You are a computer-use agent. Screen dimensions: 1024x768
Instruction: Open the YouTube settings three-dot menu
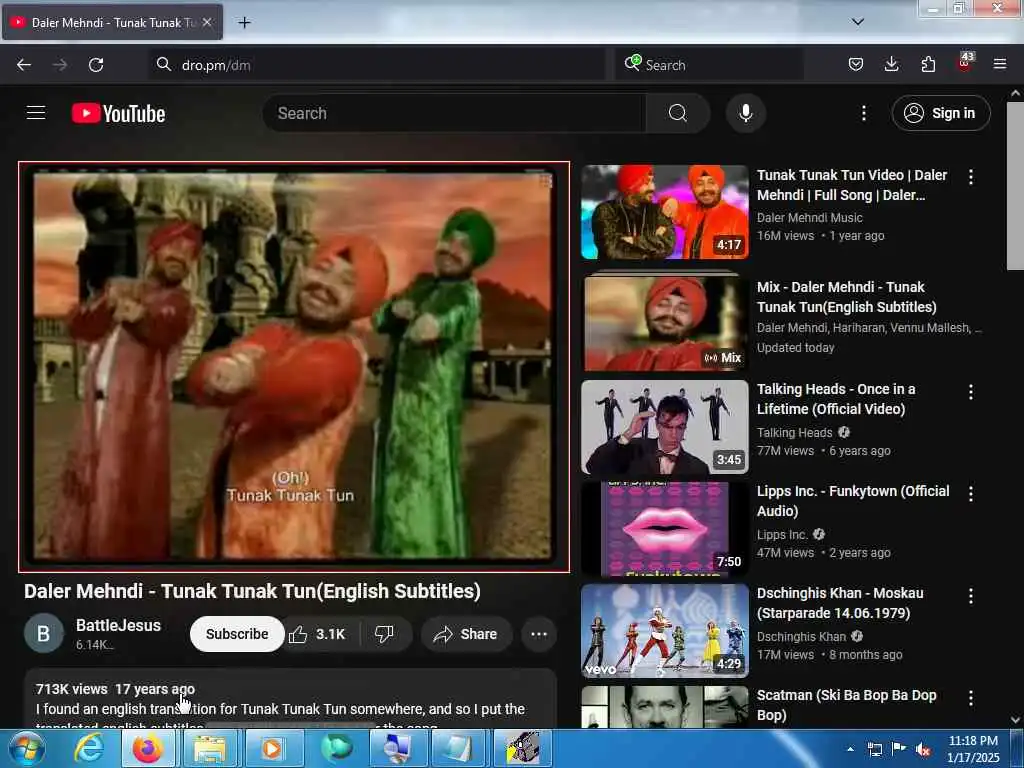[863, 113]
